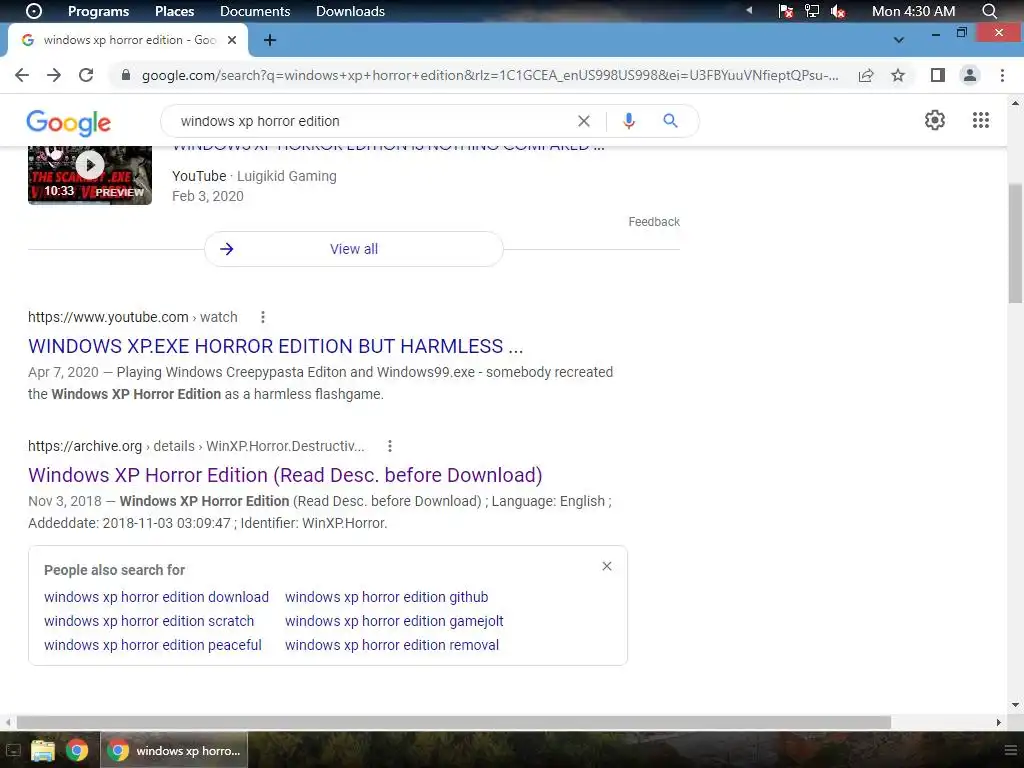The height and width of the screenshot is (768, 1024).
Task: Click the address bar URL
Action: click(490, 75)
